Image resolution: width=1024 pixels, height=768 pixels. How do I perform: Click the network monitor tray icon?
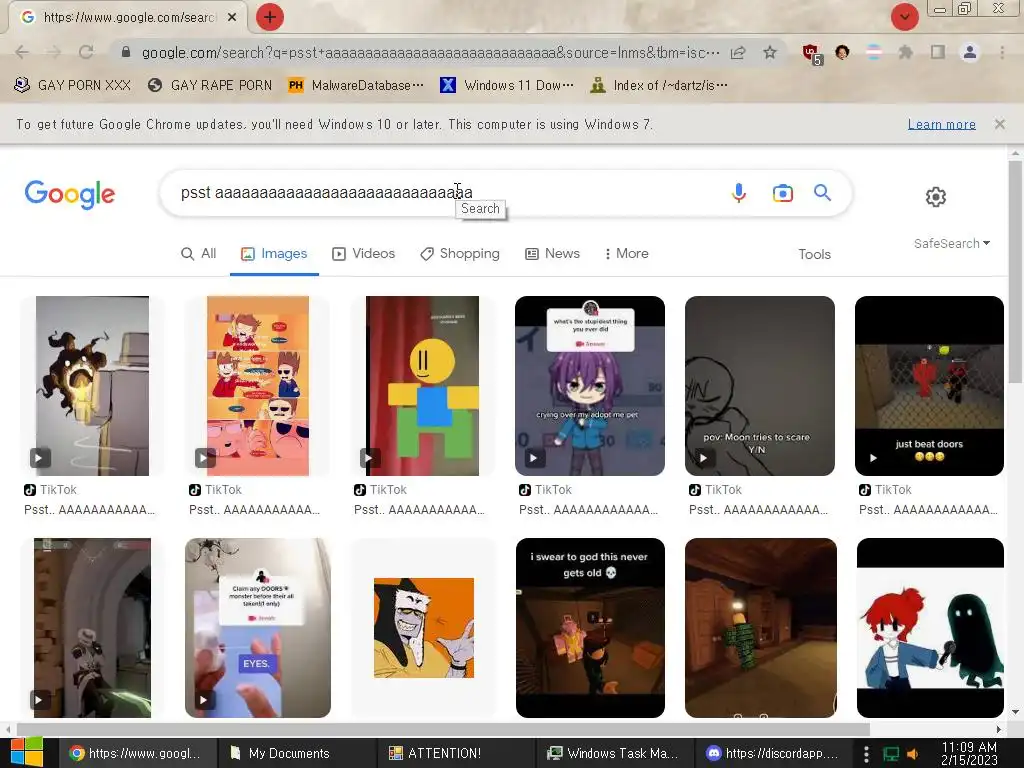[x=891, y=754]
